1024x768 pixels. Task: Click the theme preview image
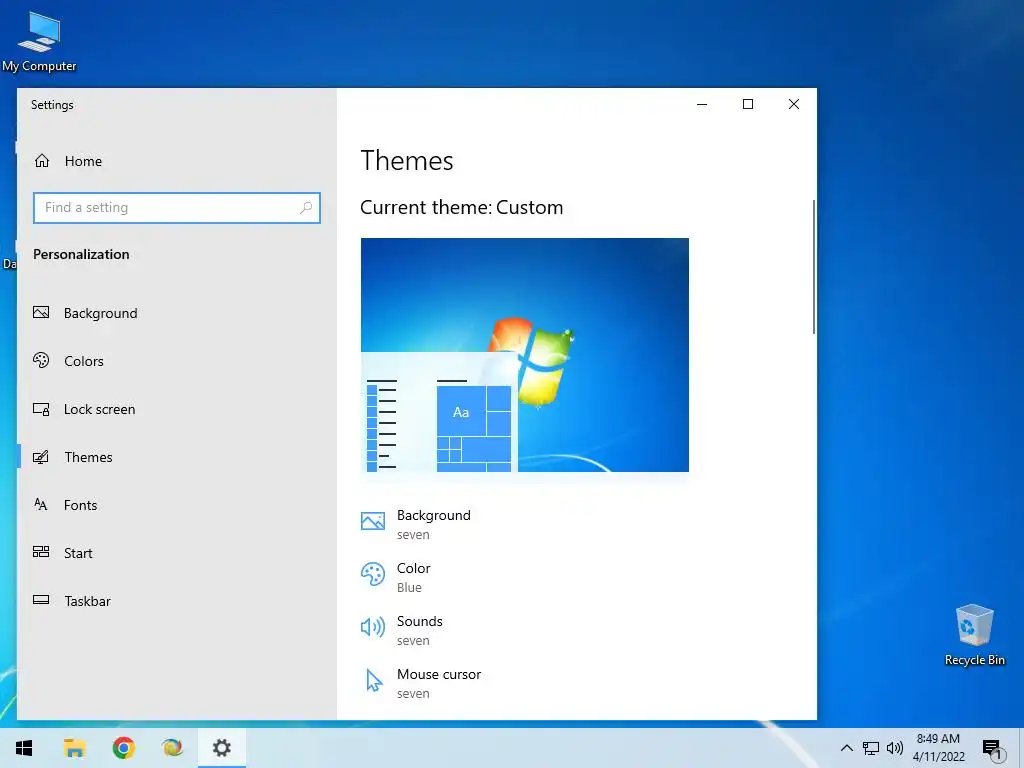pyautogui.click(x=524, y=355)
